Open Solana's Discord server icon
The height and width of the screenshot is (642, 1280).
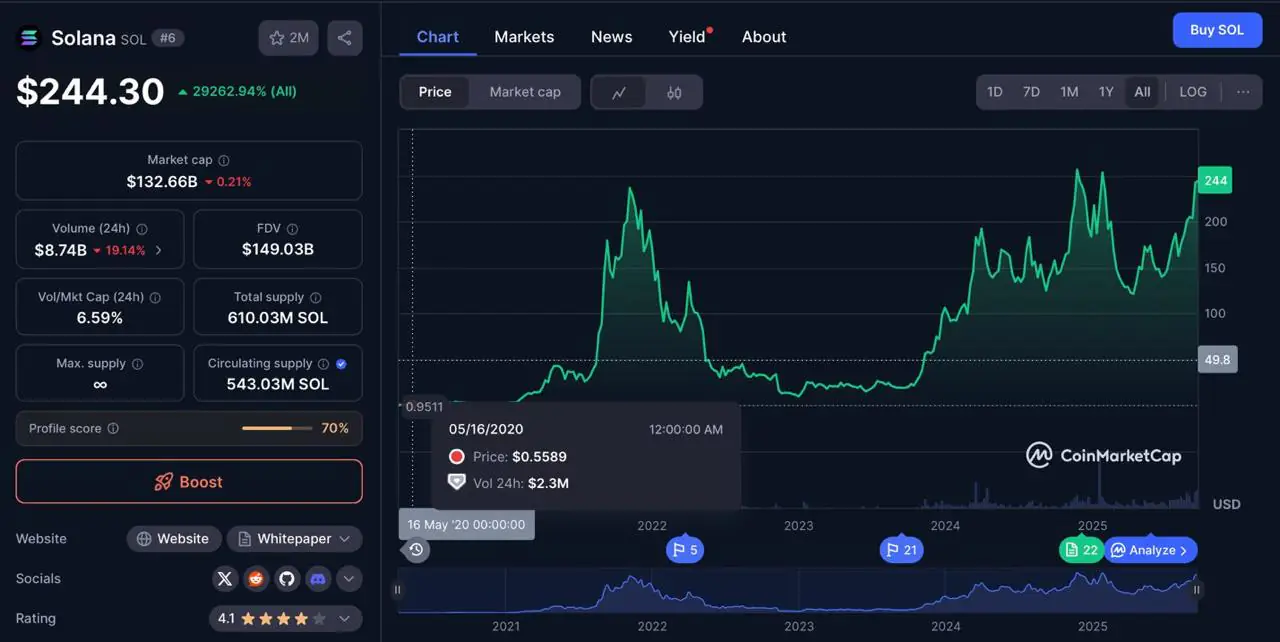[x=318, y=578]
